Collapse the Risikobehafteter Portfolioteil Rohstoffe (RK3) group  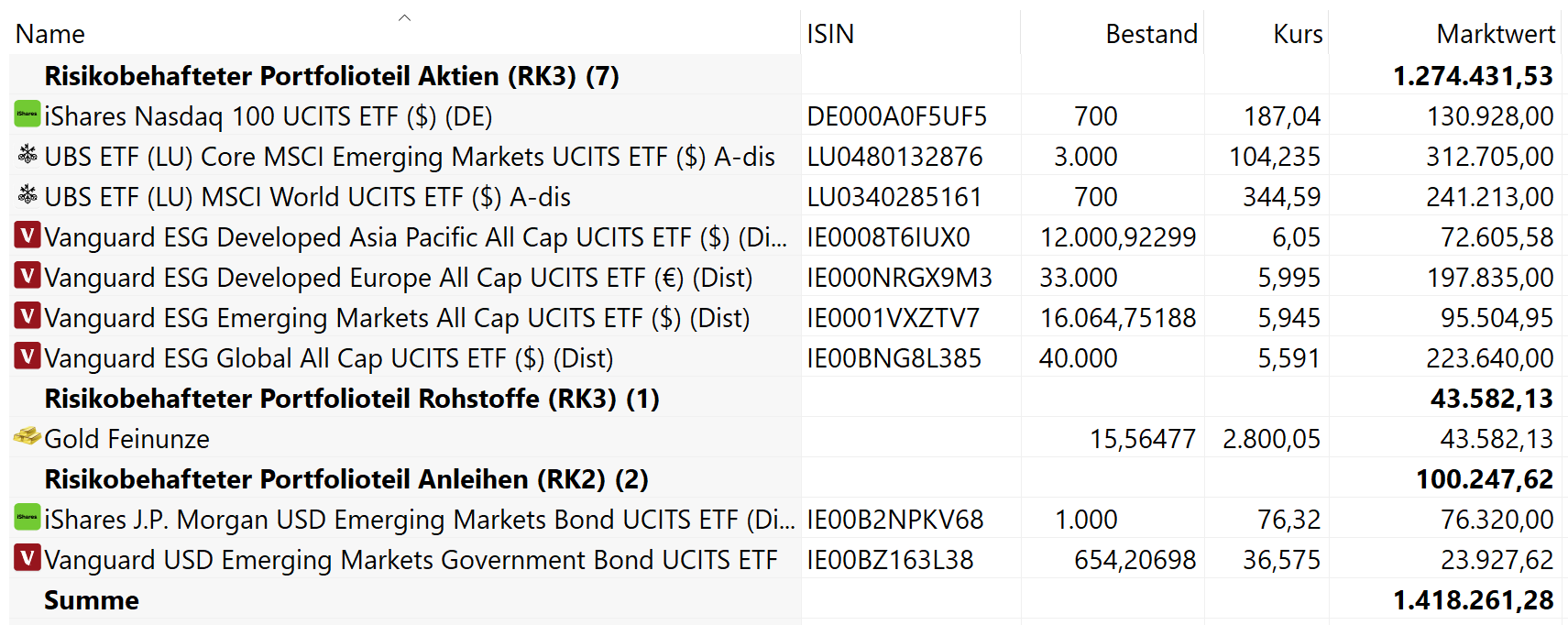pyautogui.click(x=351, y=399)
